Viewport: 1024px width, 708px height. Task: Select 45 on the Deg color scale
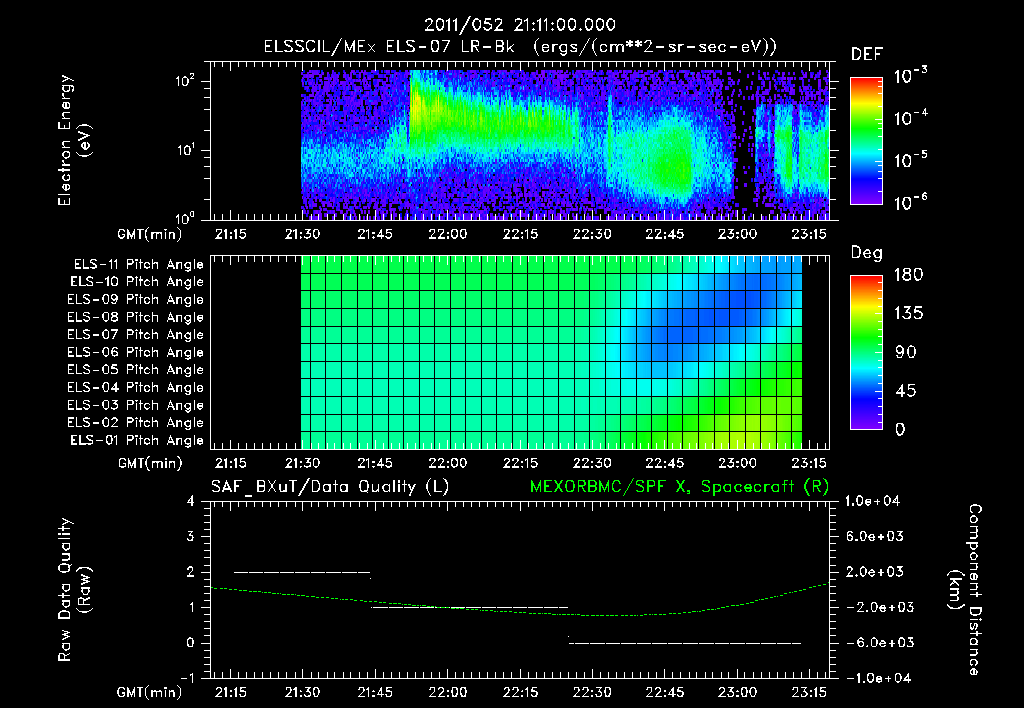click(905, 391)
